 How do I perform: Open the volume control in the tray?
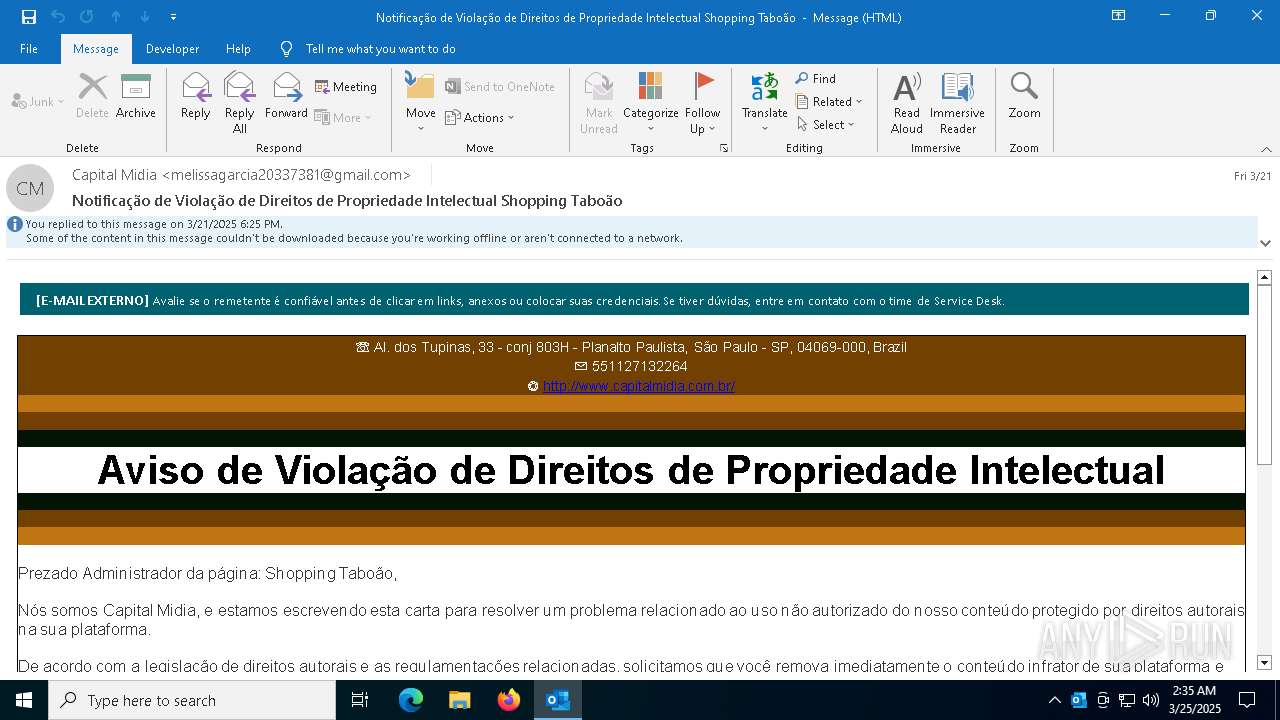(1151, 700)
